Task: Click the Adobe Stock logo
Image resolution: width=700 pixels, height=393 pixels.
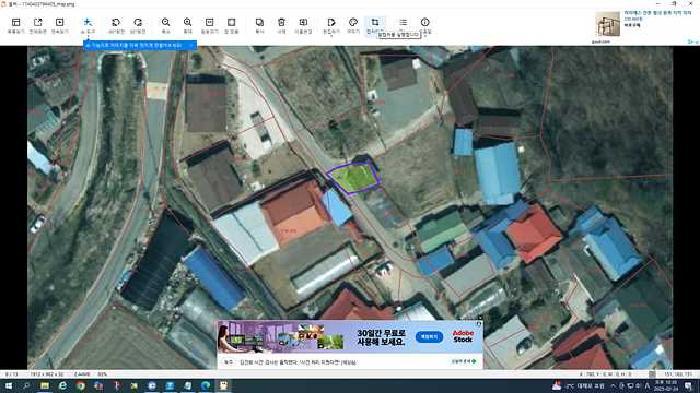Action: point(463,337)
